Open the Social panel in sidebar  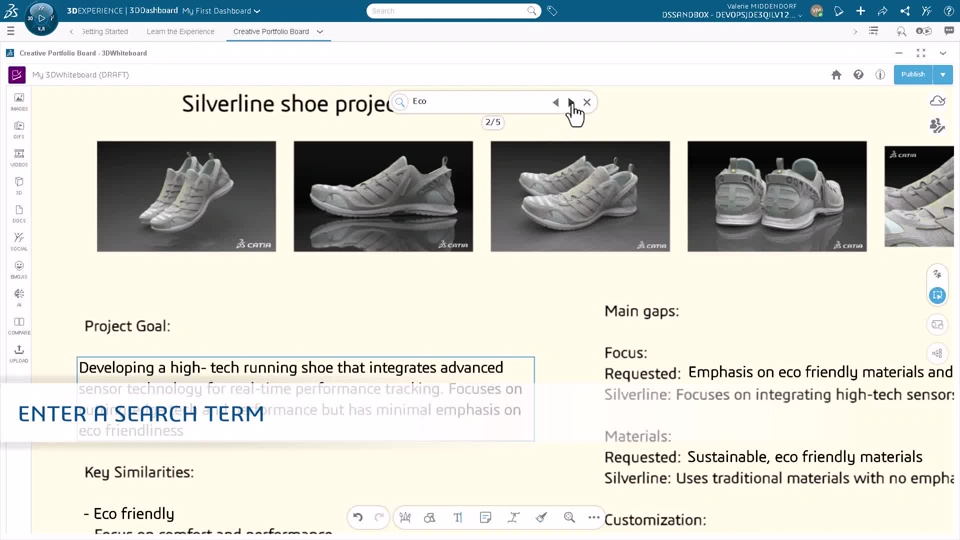19,241
